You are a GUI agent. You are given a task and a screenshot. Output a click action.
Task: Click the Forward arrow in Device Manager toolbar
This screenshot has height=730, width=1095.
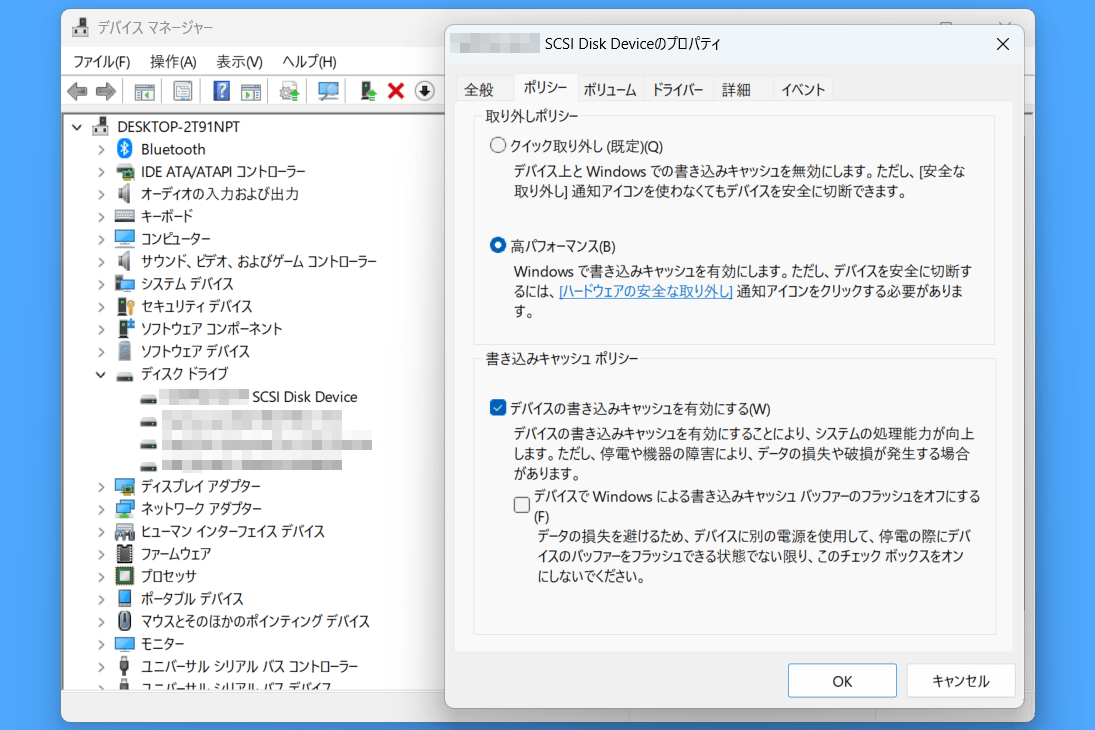pos(105,91)
